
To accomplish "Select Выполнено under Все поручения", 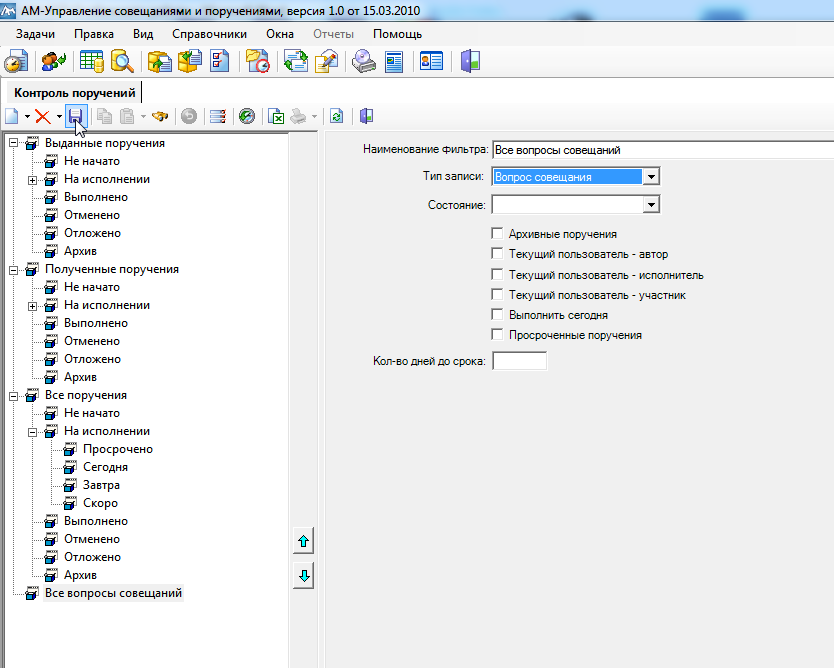I will pos(96,521).
